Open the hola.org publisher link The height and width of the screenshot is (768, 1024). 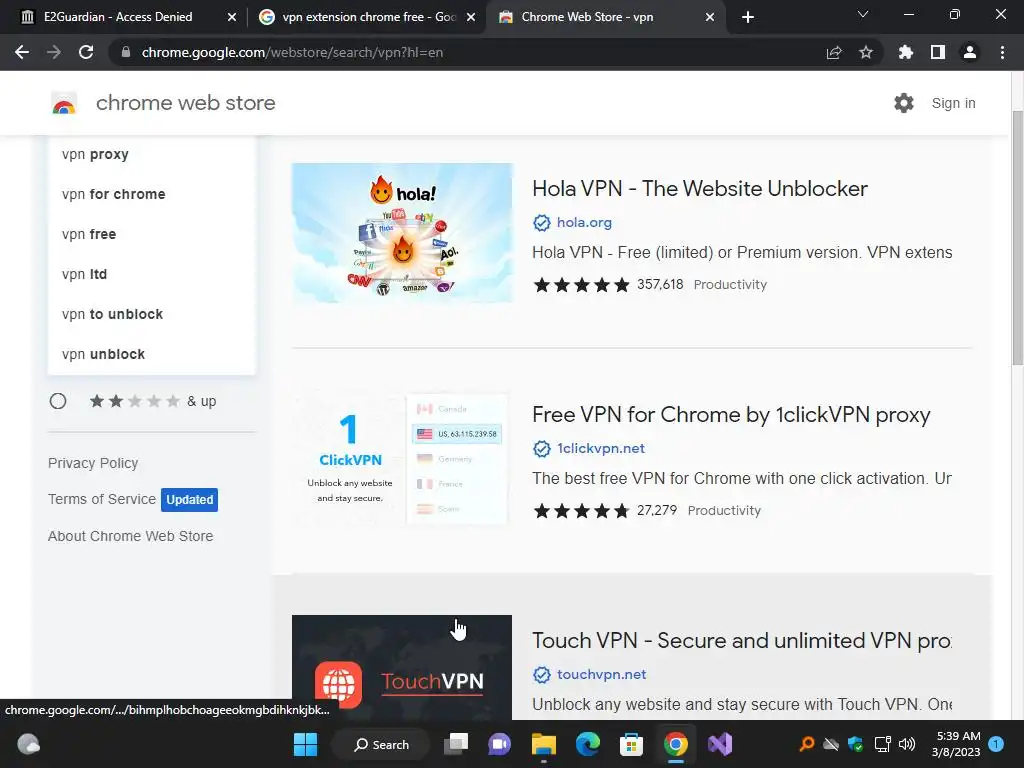click(x=584, y=223)
